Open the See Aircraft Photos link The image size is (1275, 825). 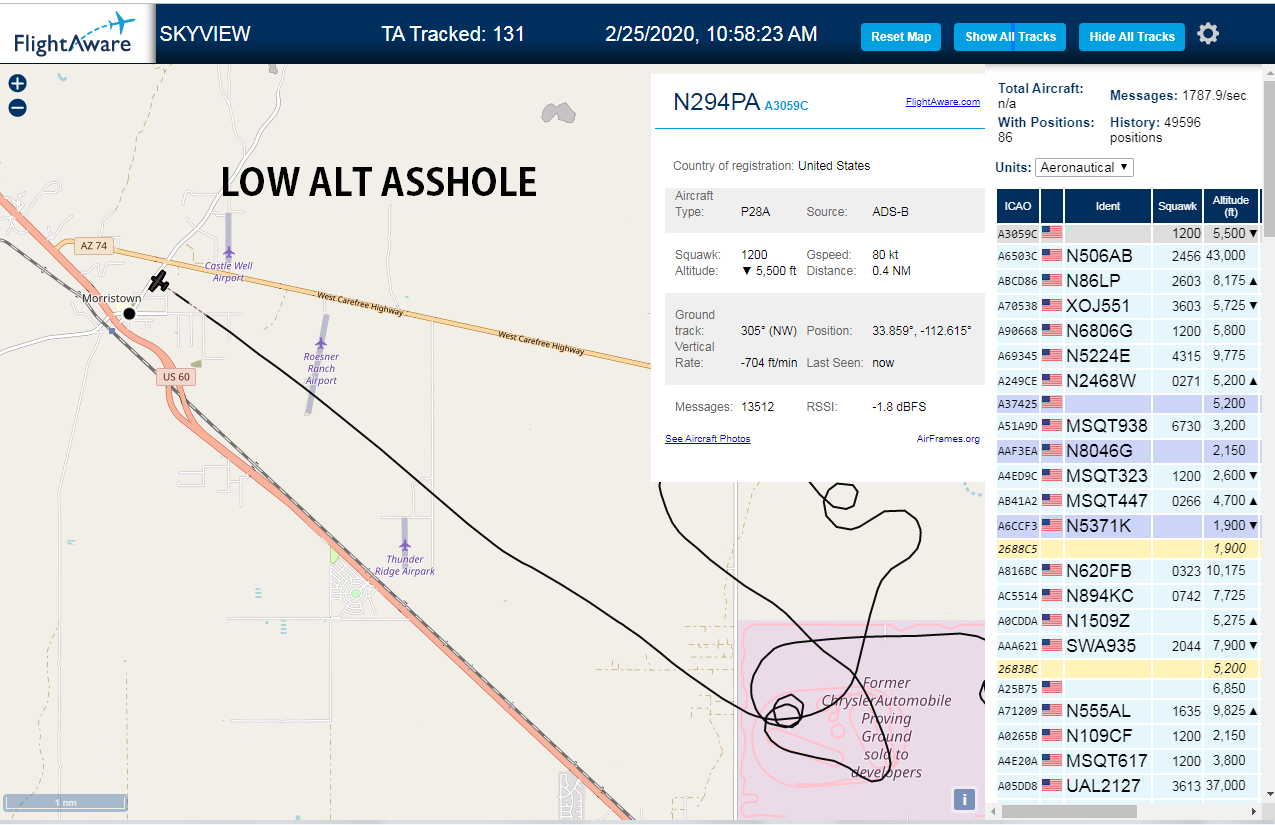click(708, 439)
